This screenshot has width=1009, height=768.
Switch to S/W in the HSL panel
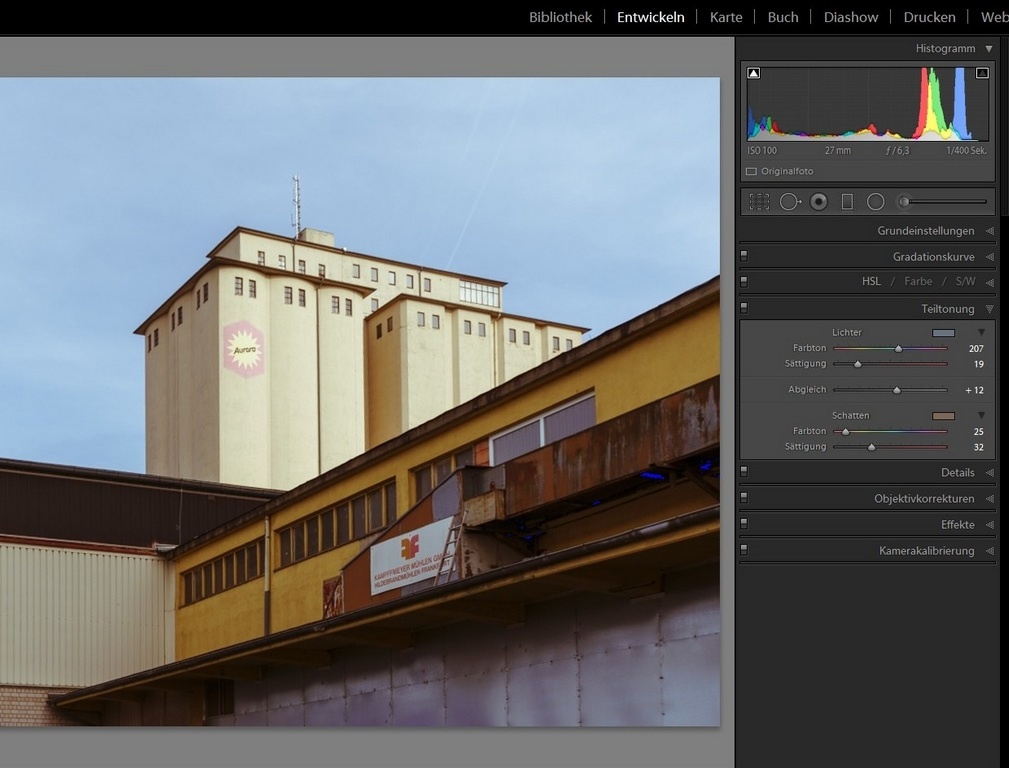pos(964,282)
